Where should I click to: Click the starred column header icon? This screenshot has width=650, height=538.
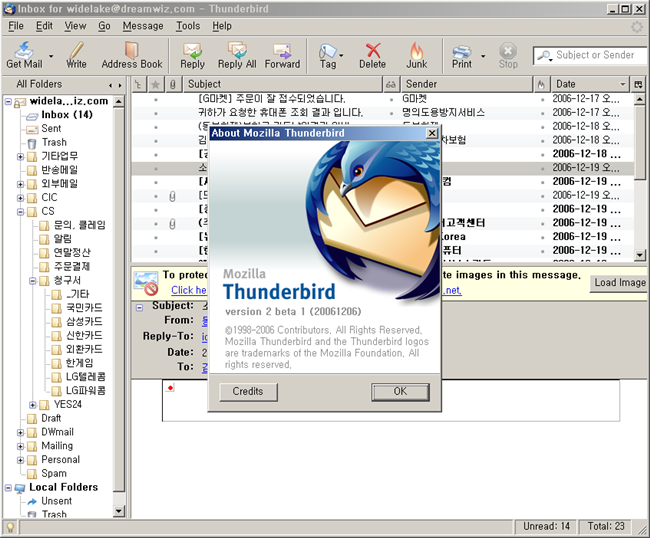[155, 84]
